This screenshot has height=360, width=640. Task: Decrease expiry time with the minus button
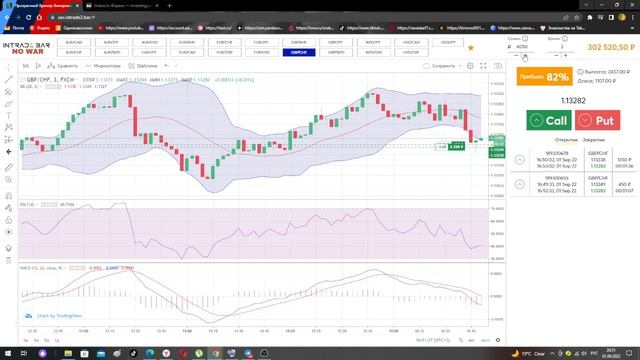click(556, 56)
